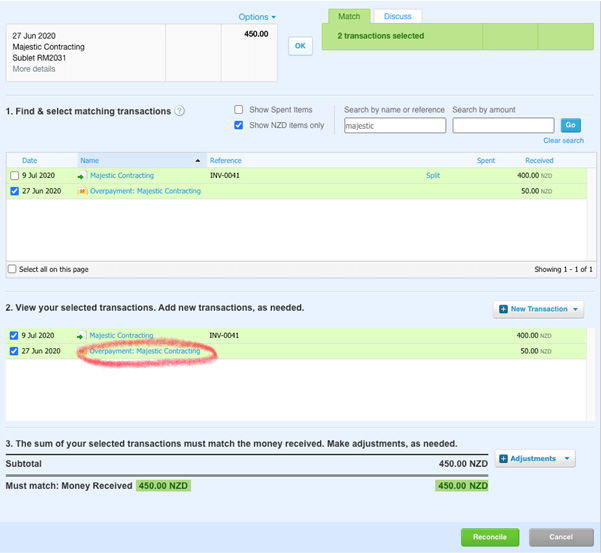Click the 450.00 statement amount
Screen dimensions: 601x553
coord(256,34)
